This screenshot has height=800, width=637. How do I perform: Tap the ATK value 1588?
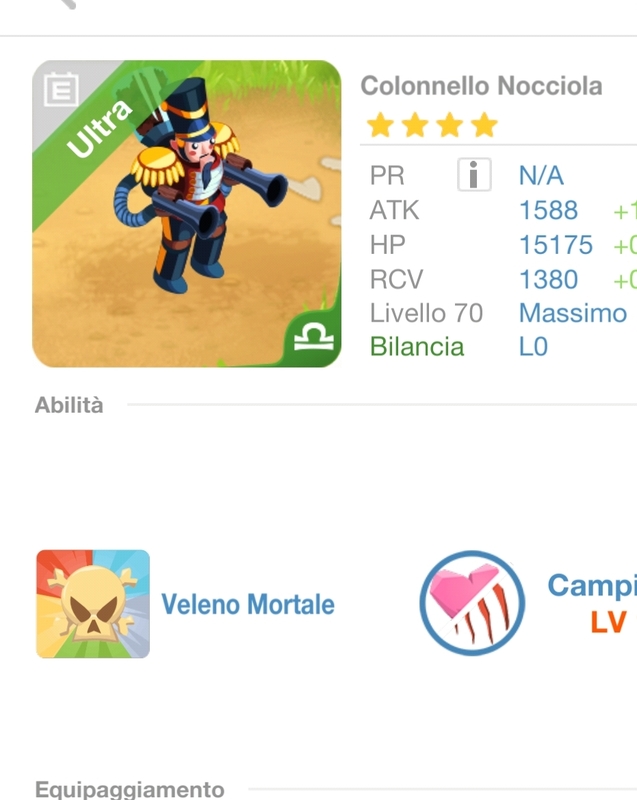click(548, 210)
